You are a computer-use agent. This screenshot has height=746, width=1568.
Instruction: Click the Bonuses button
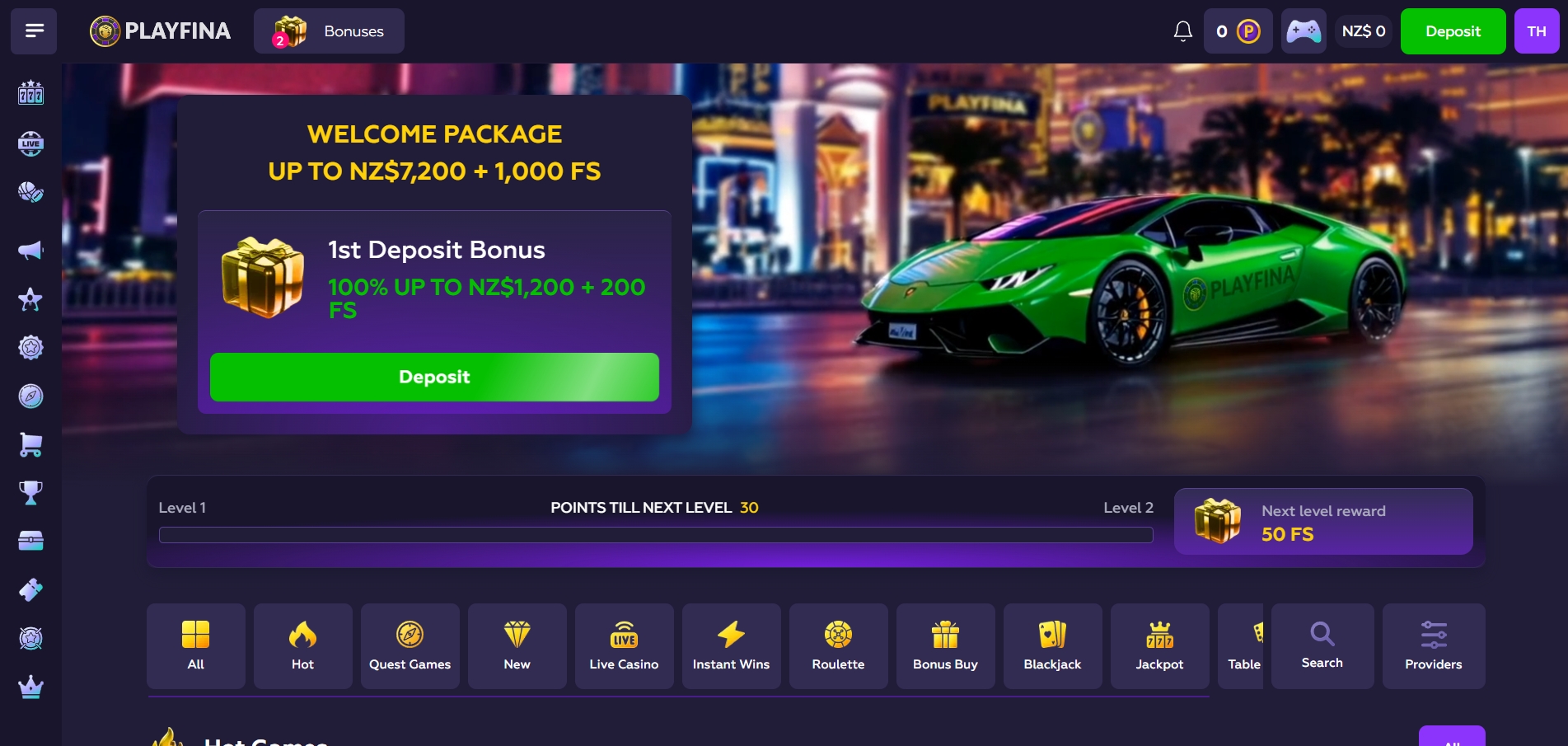[x=329, y=31]
